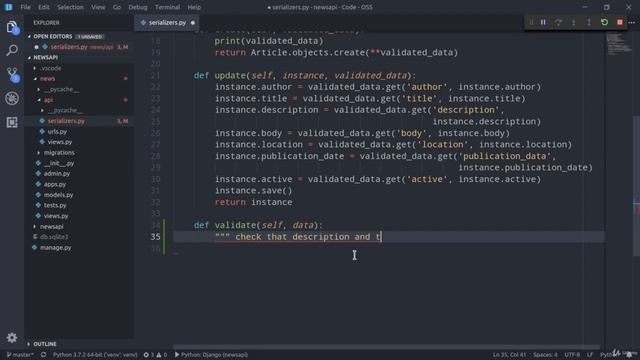Open the Go menu
The height and width of the screenshot is (360, 640).
click(117, 7)
